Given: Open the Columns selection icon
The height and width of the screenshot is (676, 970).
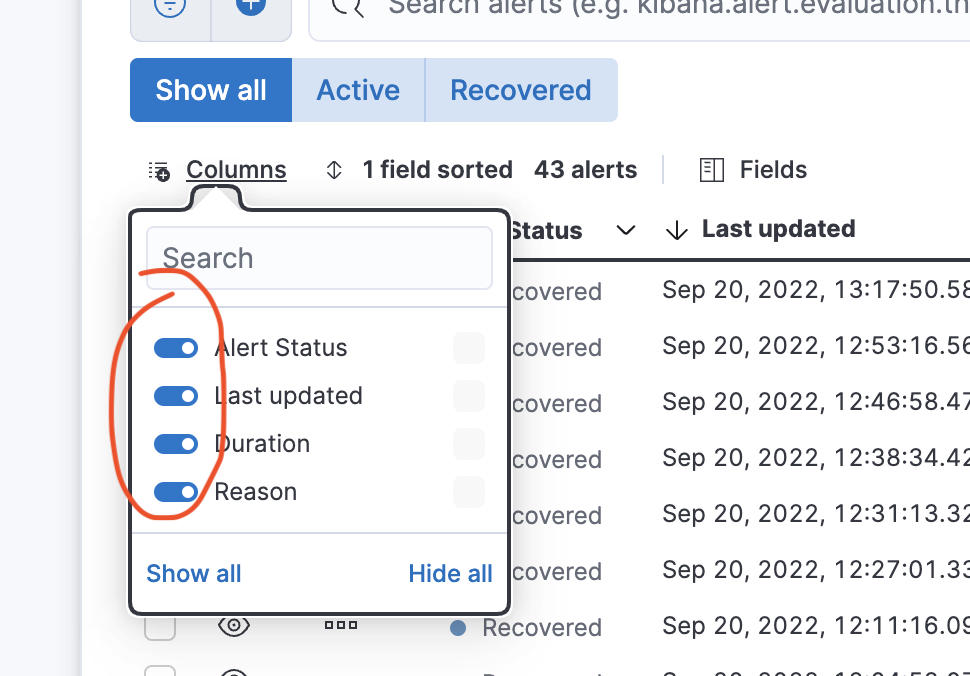Looking at the screenshot, I should point(158,170).
